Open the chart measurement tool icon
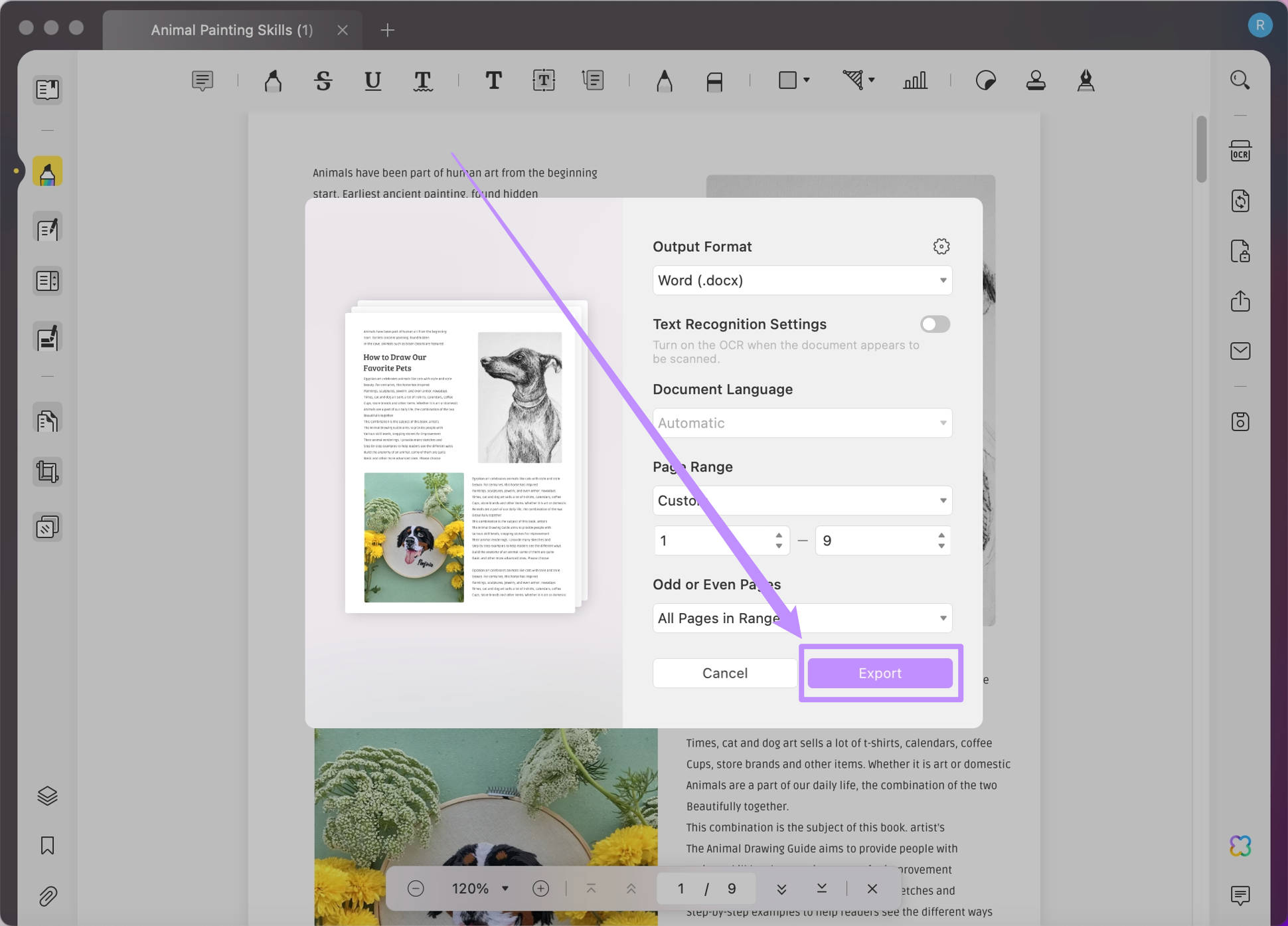The image size is (1288, 926). [915, 80]
